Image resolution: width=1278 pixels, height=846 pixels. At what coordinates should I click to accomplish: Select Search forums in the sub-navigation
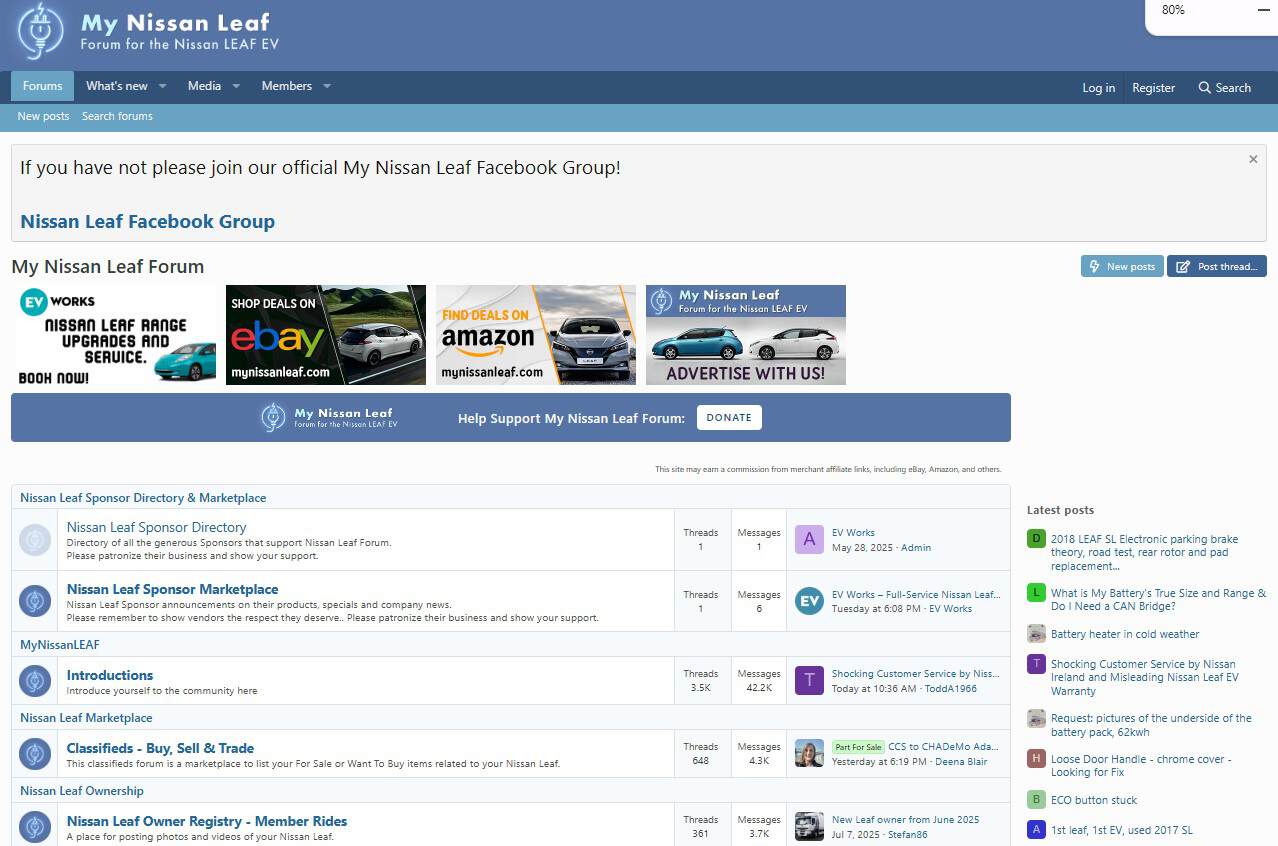[117, 116]
